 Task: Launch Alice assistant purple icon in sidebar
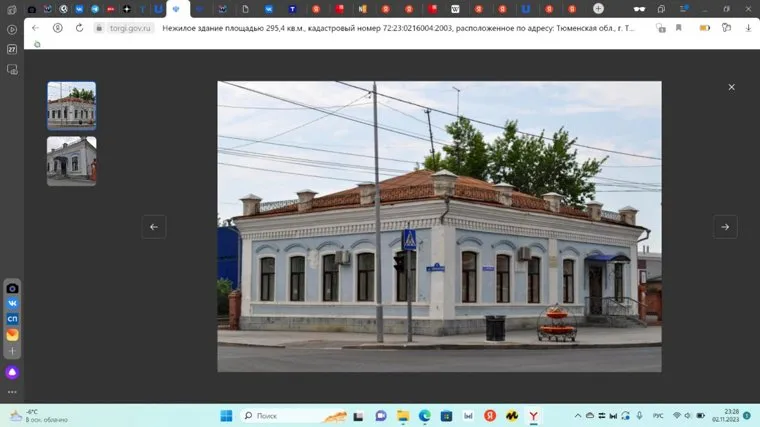point(12,372)
